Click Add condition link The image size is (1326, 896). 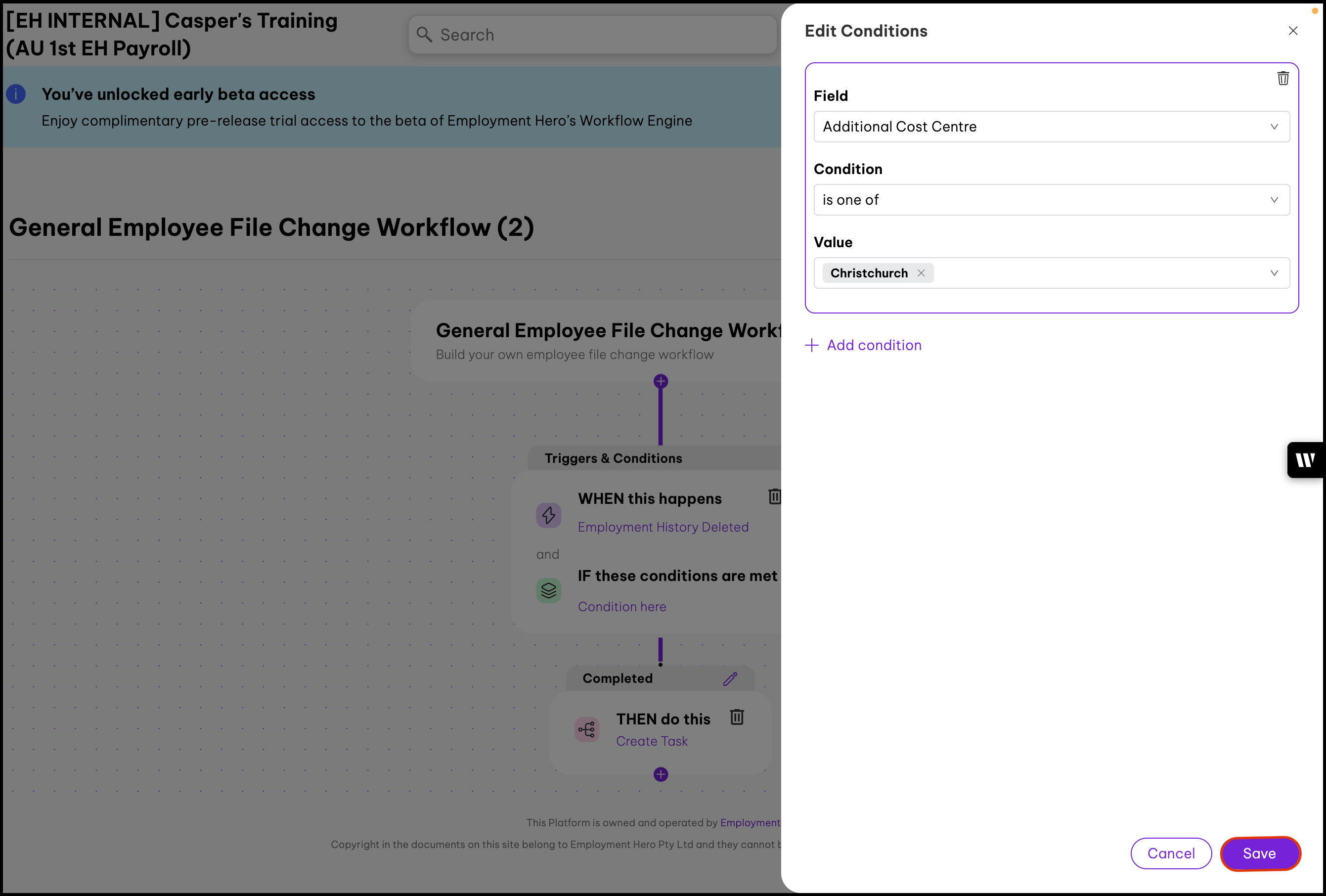874,345
